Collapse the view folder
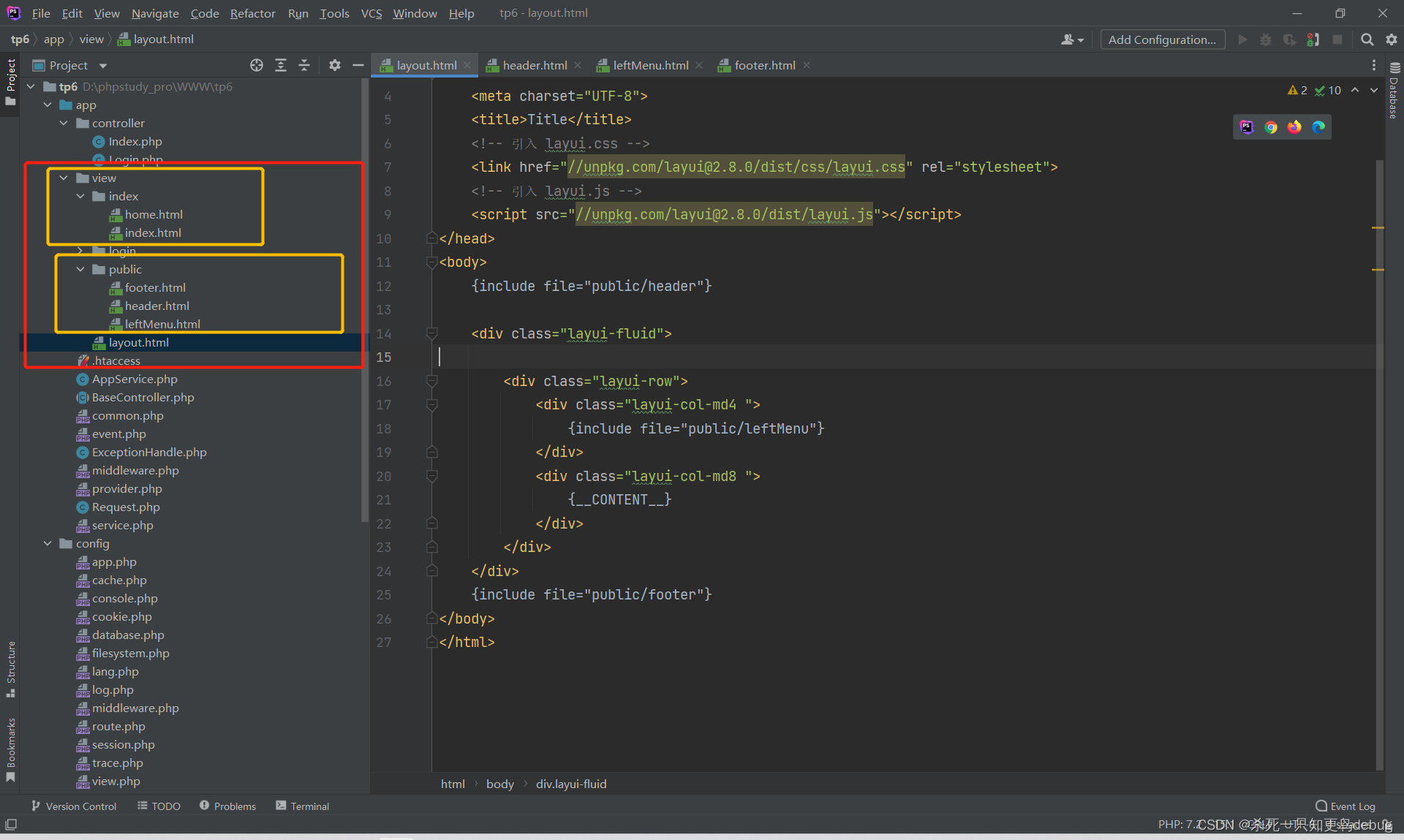The height and width of the screenshot is (840, 1404). [64, 178]
